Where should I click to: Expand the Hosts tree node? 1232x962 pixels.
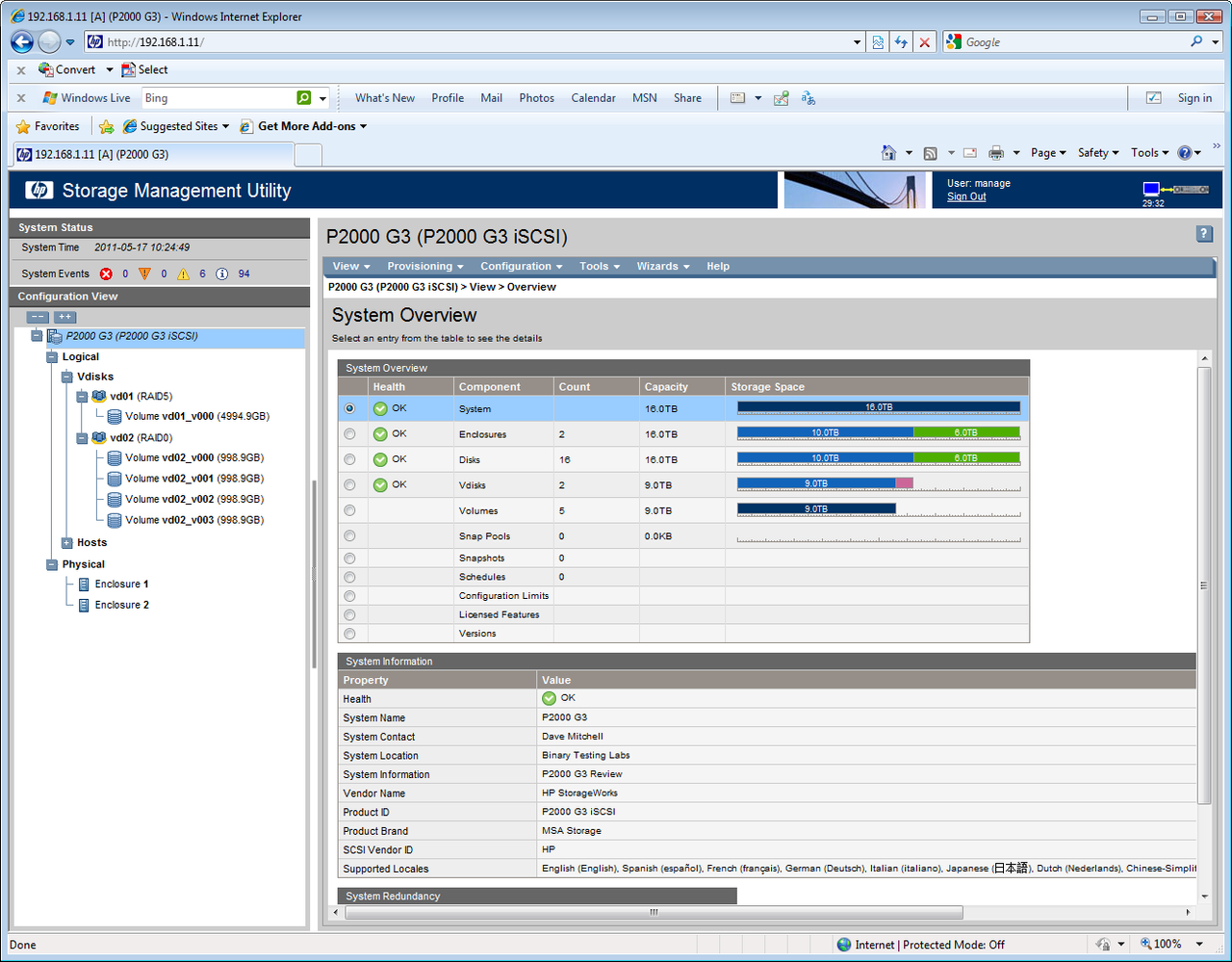(x=67, y=543)
